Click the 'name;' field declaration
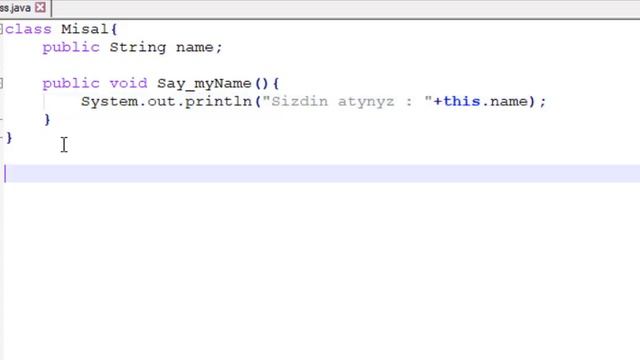640x360 pixels. click(199, 47)
